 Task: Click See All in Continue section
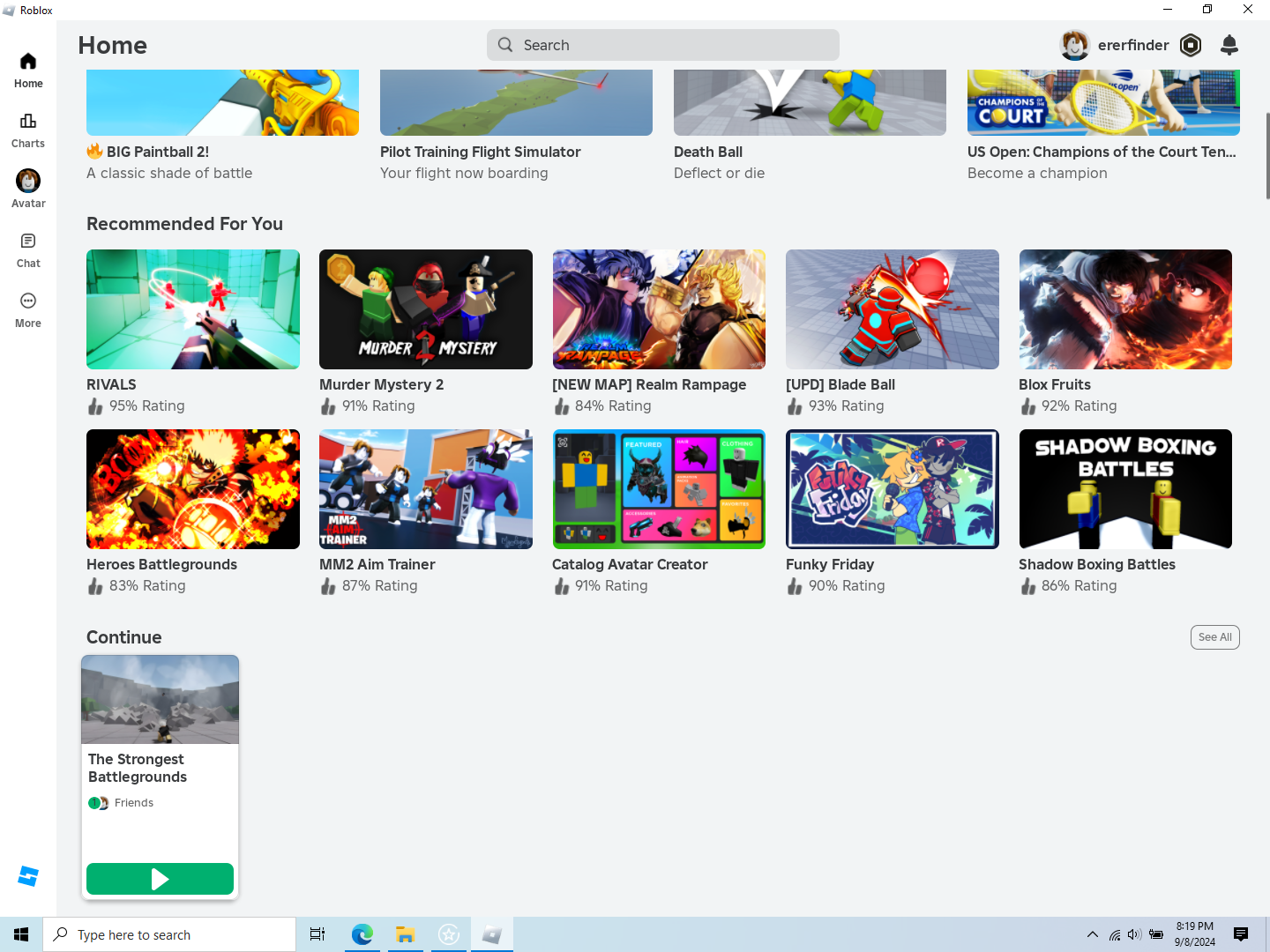pyautogui.click(x=1214, y=637)
